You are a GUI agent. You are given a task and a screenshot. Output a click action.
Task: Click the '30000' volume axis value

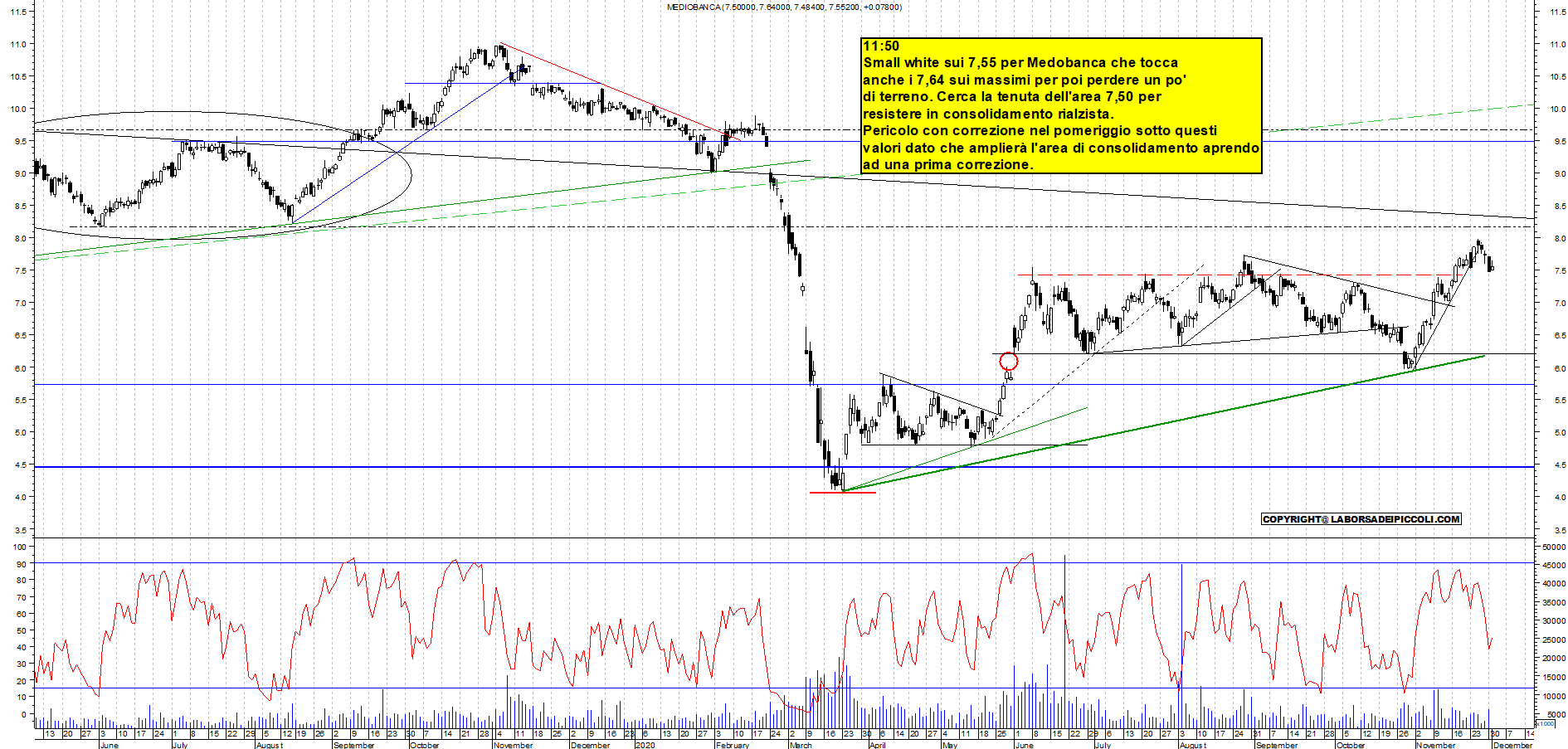point(1553,621)
